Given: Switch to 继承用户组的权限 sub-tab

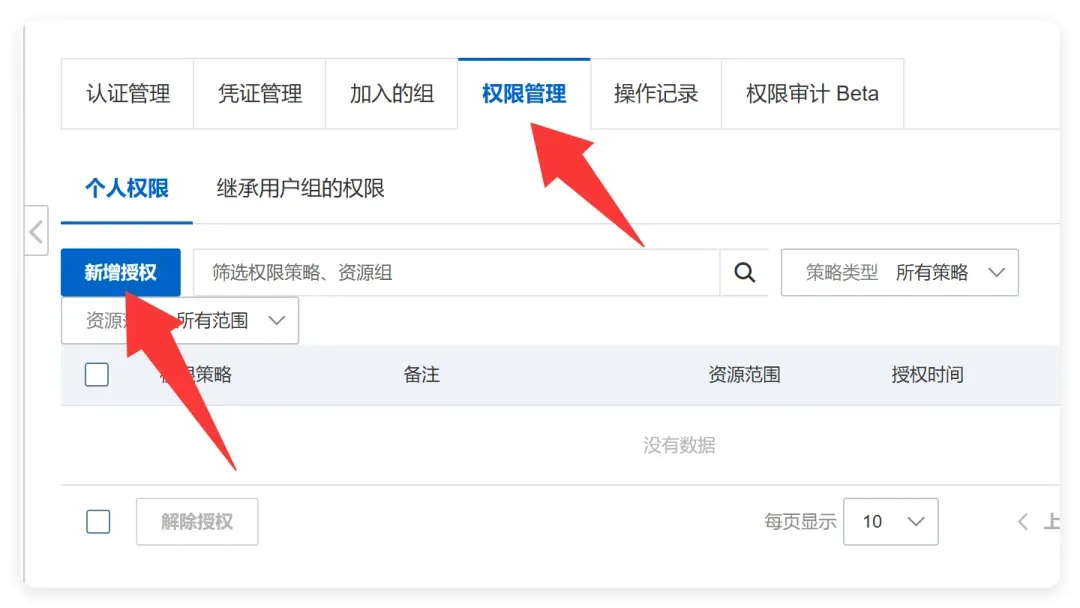Looking at the screenshot, I should 300,188.
